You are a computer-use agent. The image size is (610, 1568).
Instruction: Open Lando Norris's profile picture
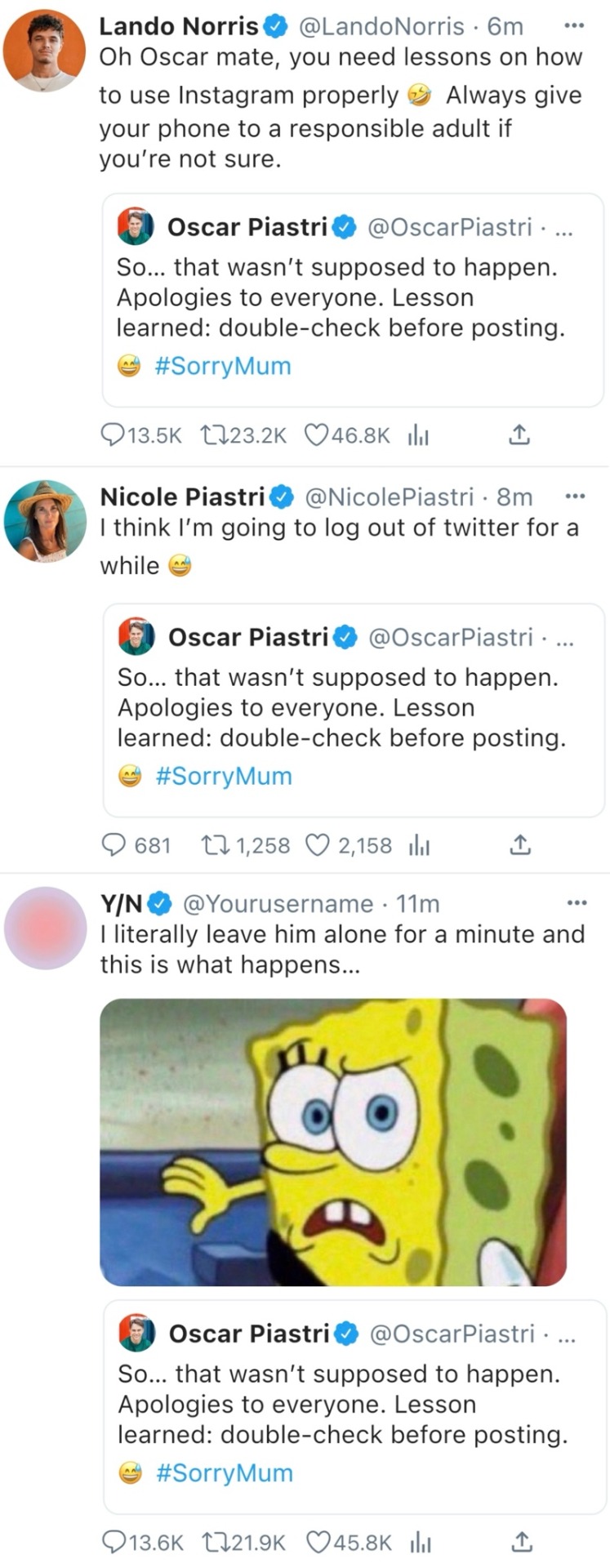[x=45, y=51]
